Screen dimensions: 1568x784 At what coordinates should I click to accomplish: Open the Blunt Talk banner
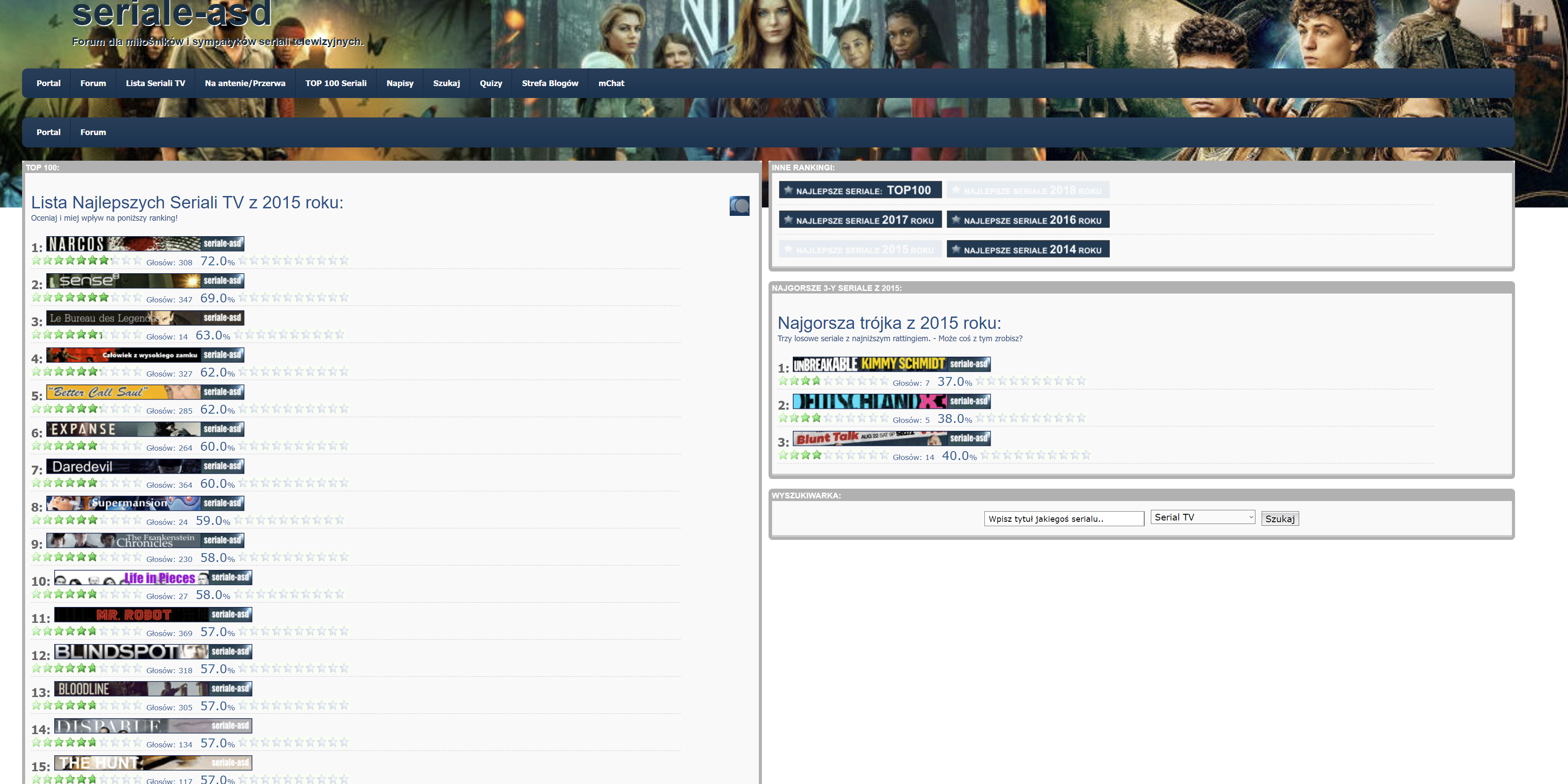pos(891,438)
